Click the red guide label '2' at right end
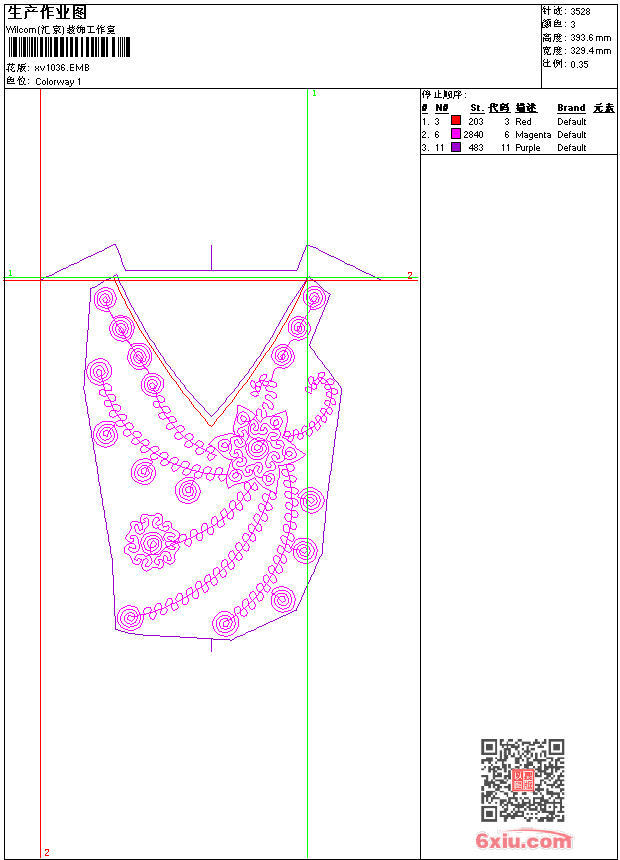Image resolution: width=620 pixels, height=860 pixels. coord(410,275)
